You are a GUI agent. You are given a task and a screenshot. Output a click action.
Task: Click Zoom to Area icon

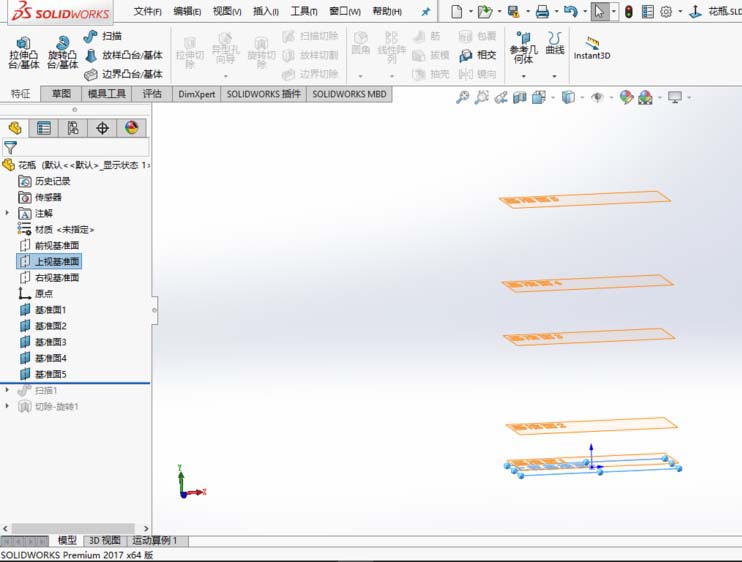point(481,97)
